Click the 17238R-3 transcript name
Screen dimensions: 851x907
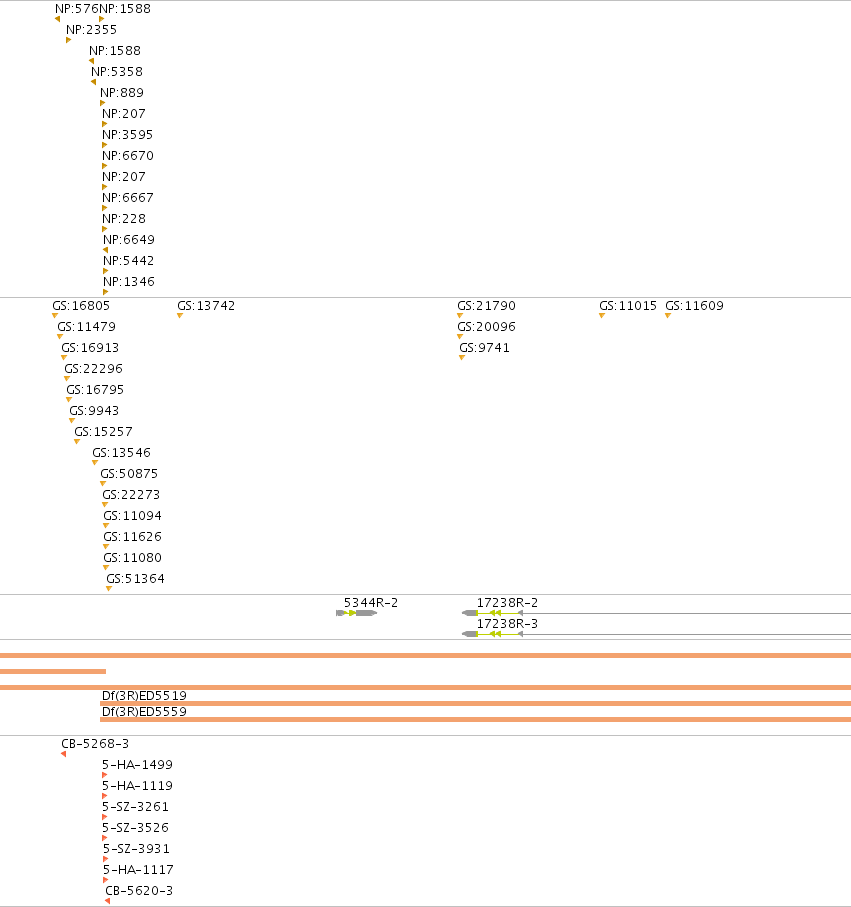pos(507,624)
